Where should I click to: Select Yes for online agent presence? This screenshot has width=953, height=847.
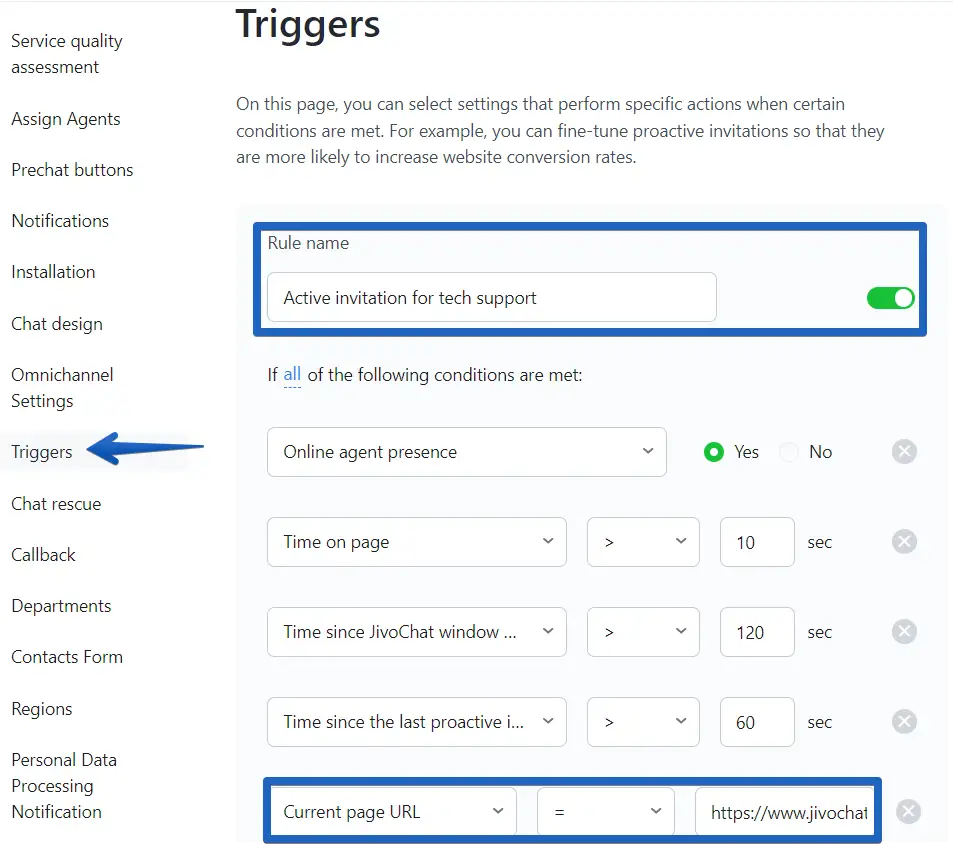click(x=714, y=452)
